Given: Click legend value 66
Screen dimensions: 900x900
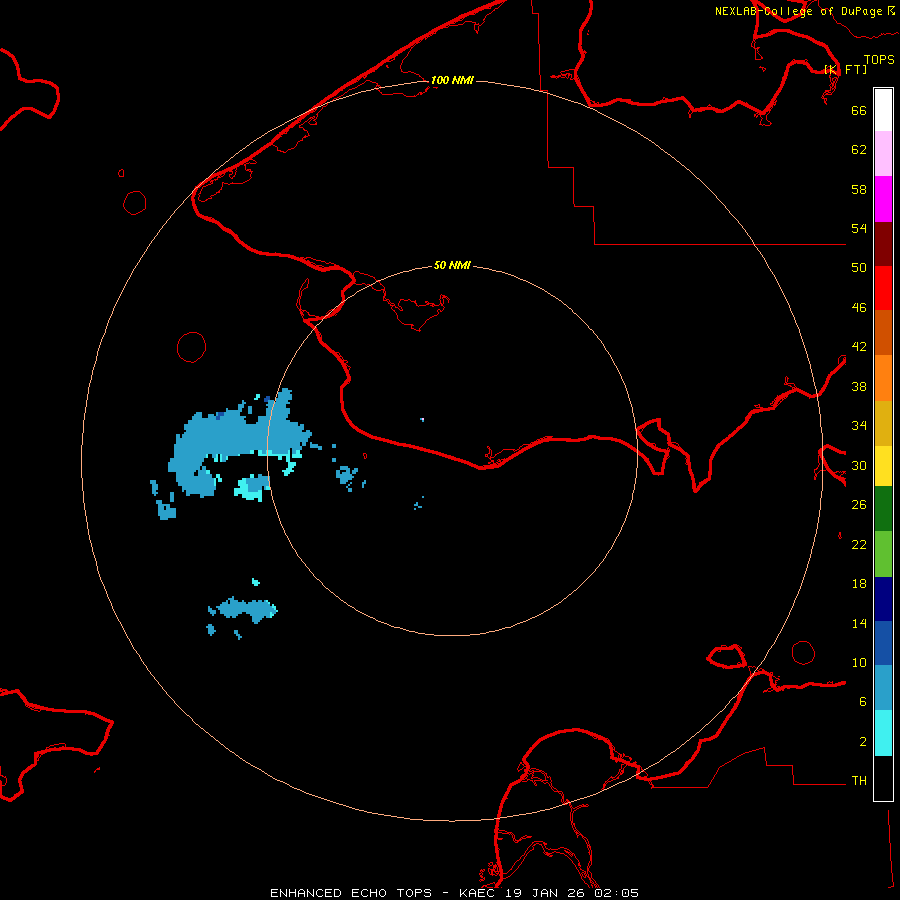Looking at the screenshot, I should (859, 110).
